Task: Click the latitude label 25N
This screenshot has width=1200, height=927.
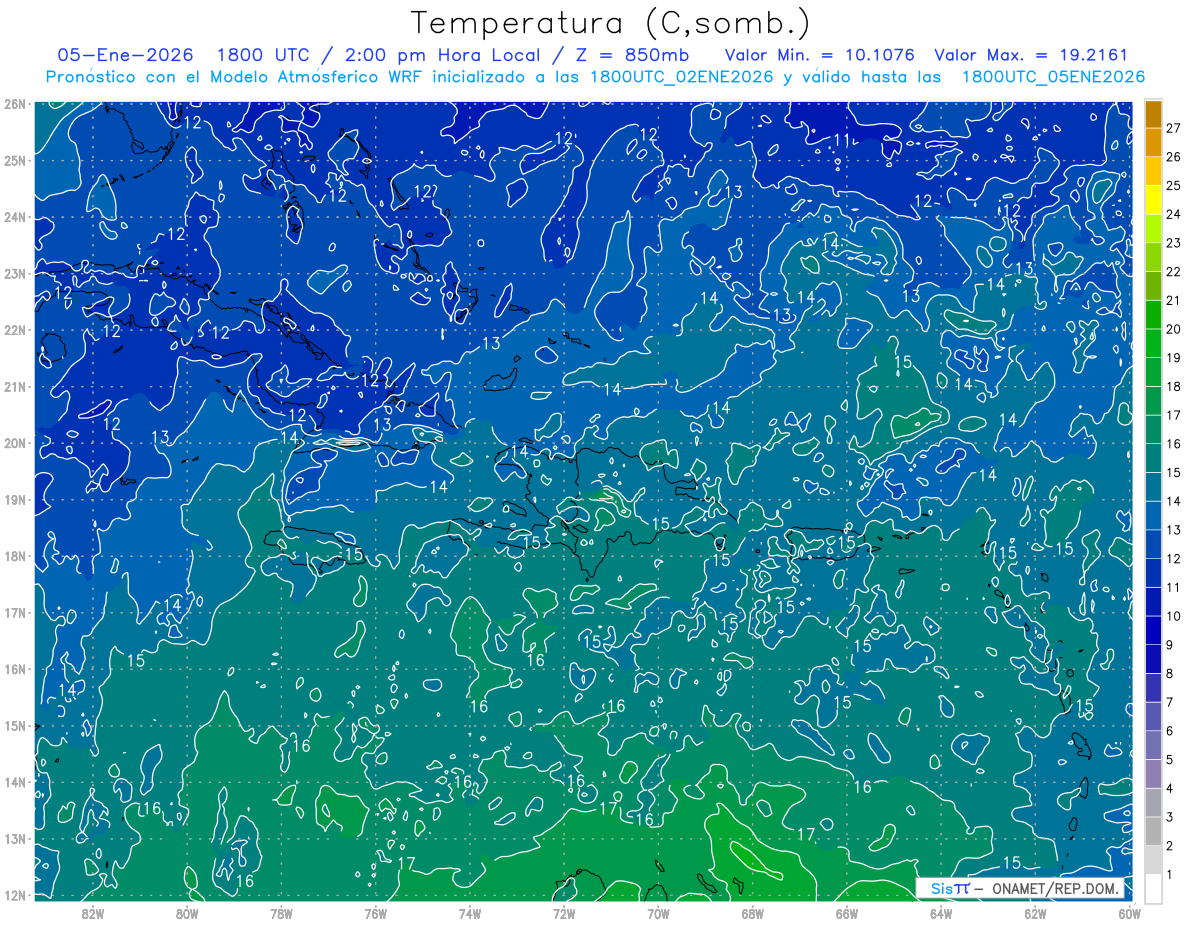Action: (14, 161)
